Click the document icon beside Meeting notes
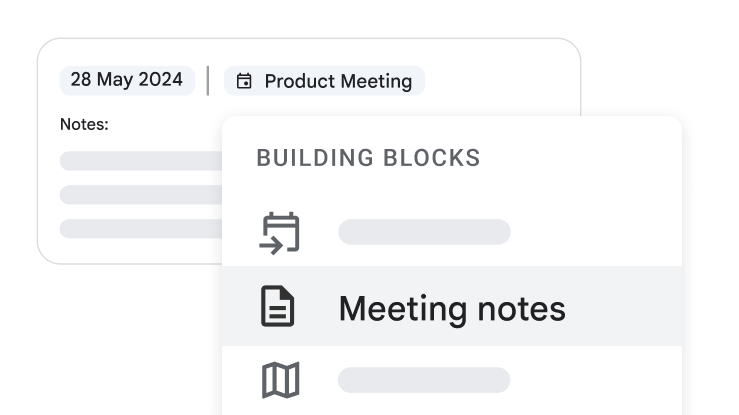The height and width of the screenshot is (415, 739). (x=278, y=307)
